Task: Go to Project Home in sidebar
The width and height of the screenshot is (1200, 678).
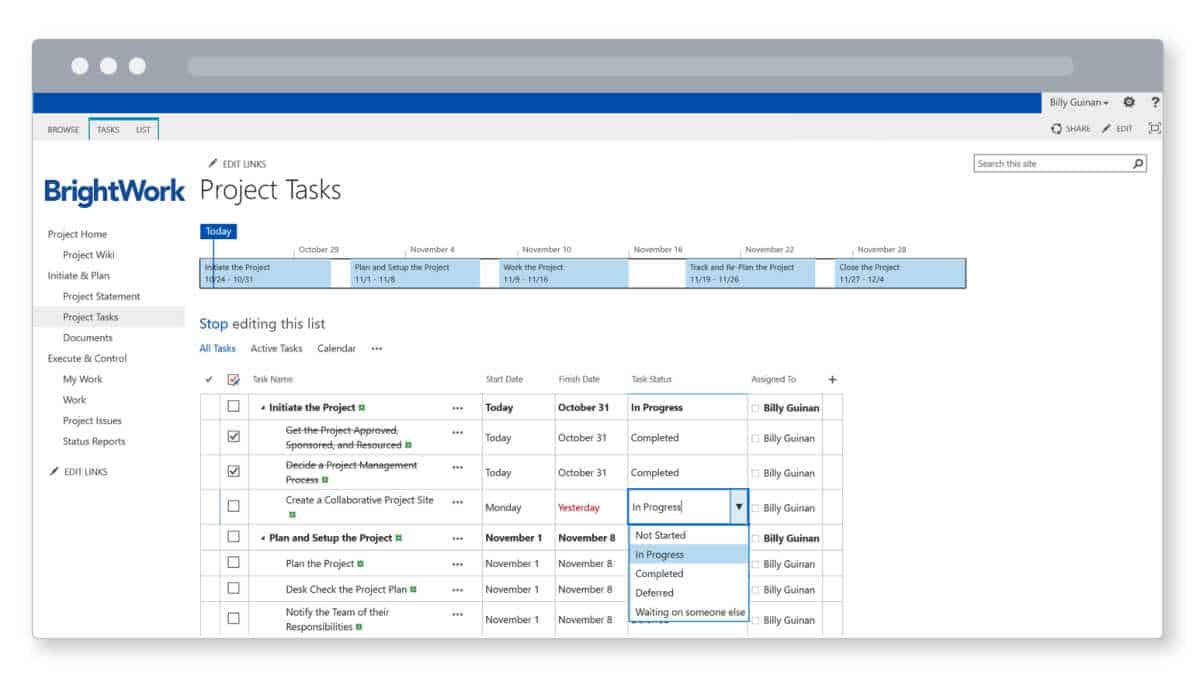Action: tap(77, 234)
